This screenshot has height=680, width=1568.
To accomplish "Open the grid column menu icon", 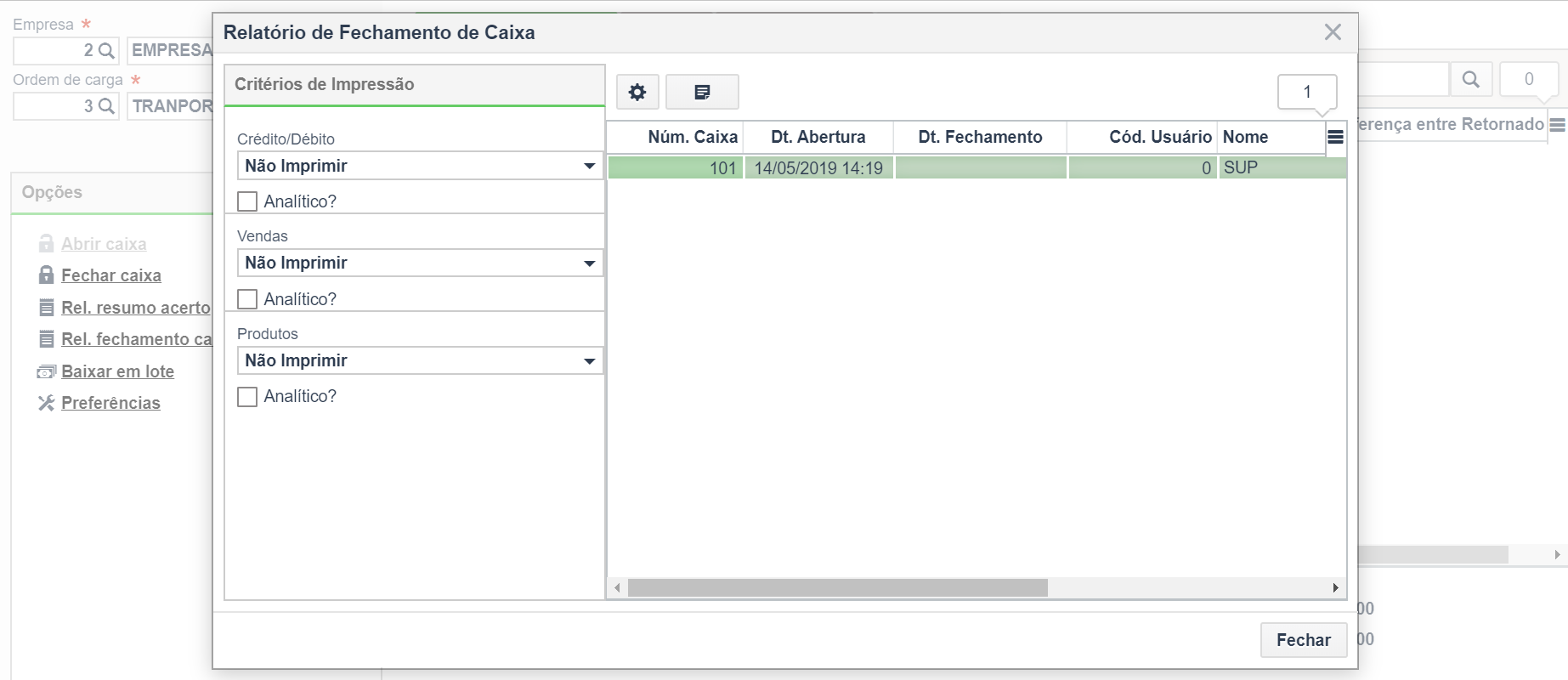I will pyautogui.click(x=1335, y=137).
